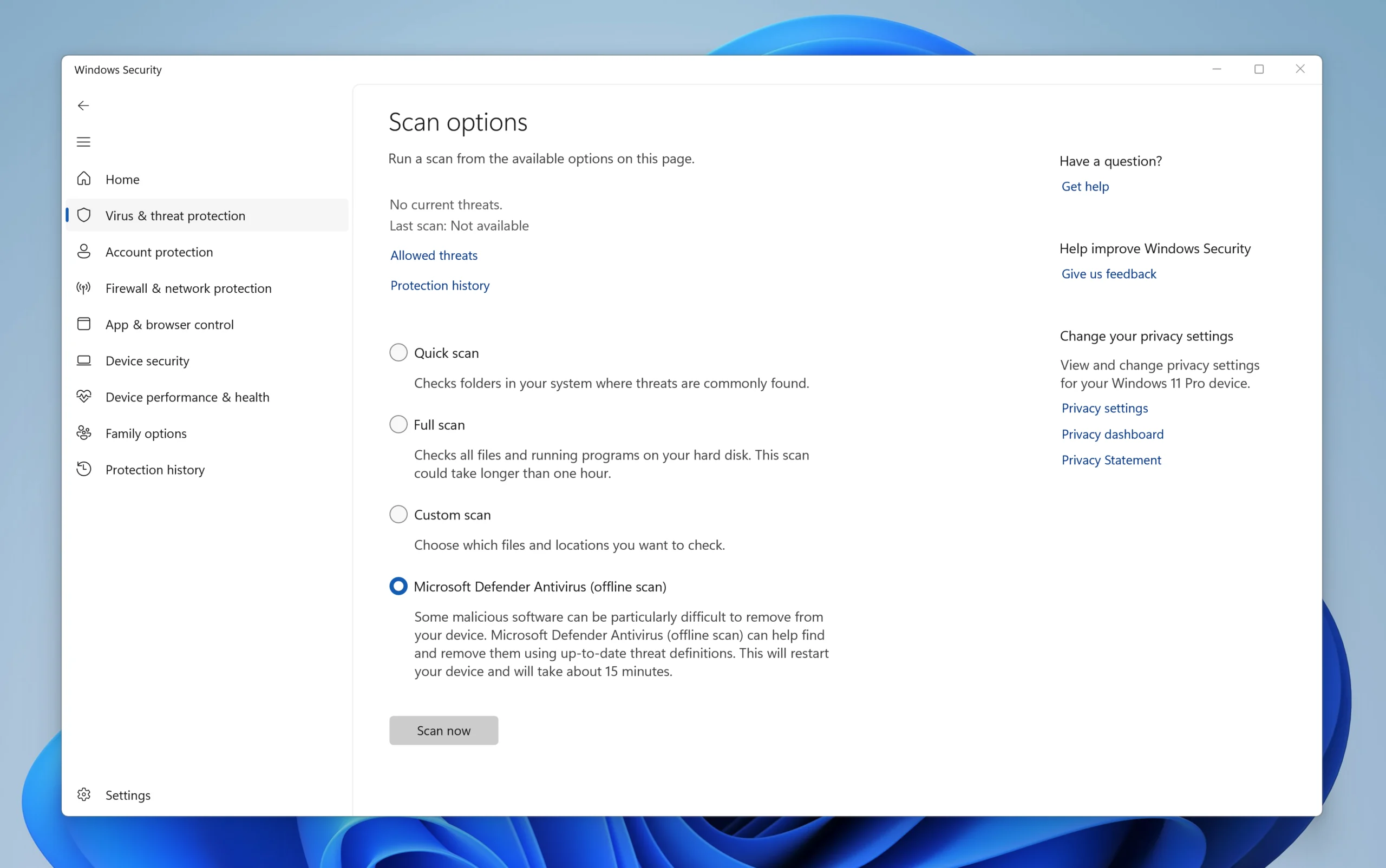Open Device security section
The width and height of the screenshot is (1386, 868).
tap(207, 360)
